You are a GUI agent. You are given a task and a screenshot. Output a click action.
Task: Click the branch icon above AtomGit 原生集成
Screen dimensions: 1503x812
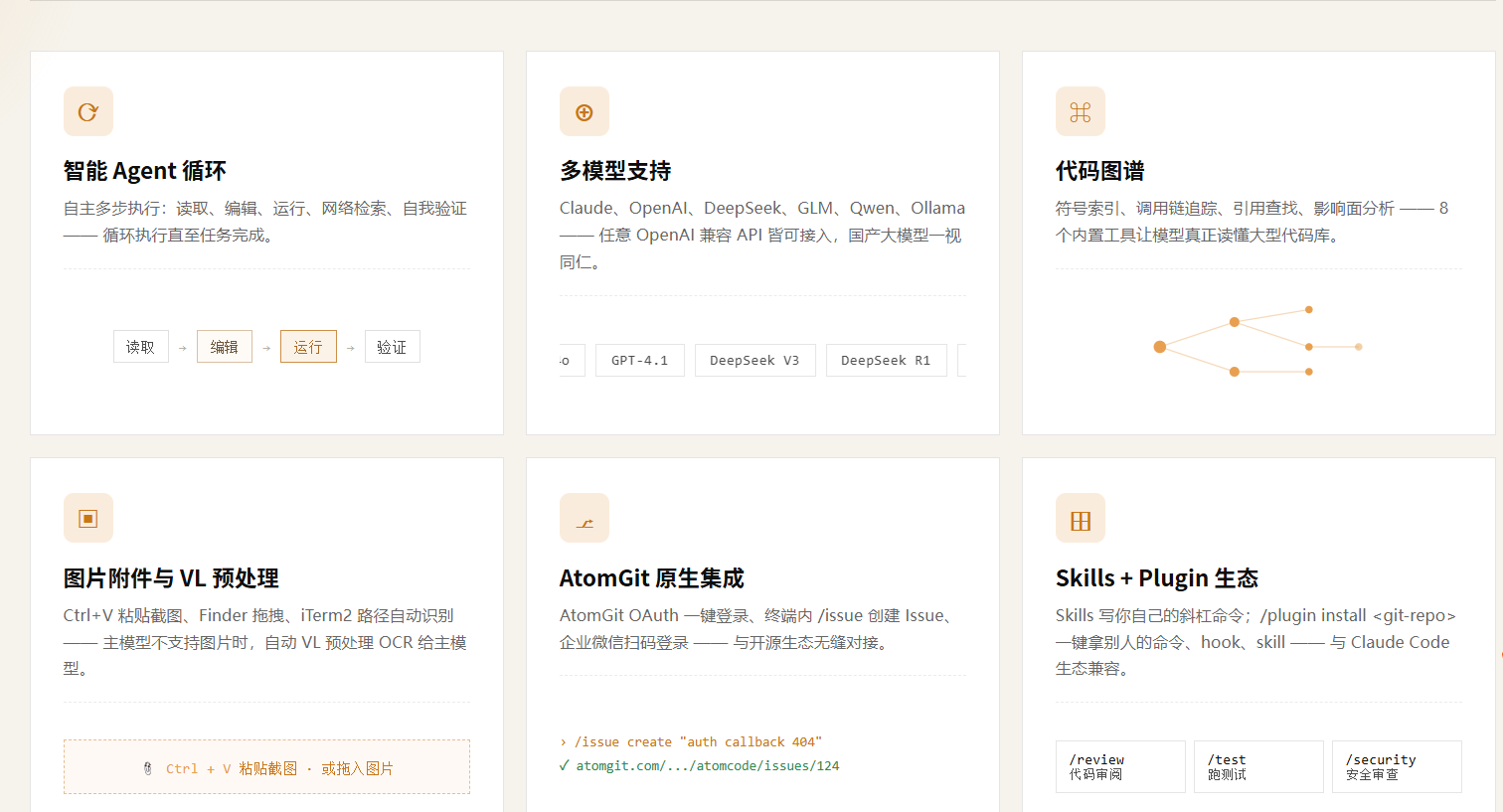(584, 518)
